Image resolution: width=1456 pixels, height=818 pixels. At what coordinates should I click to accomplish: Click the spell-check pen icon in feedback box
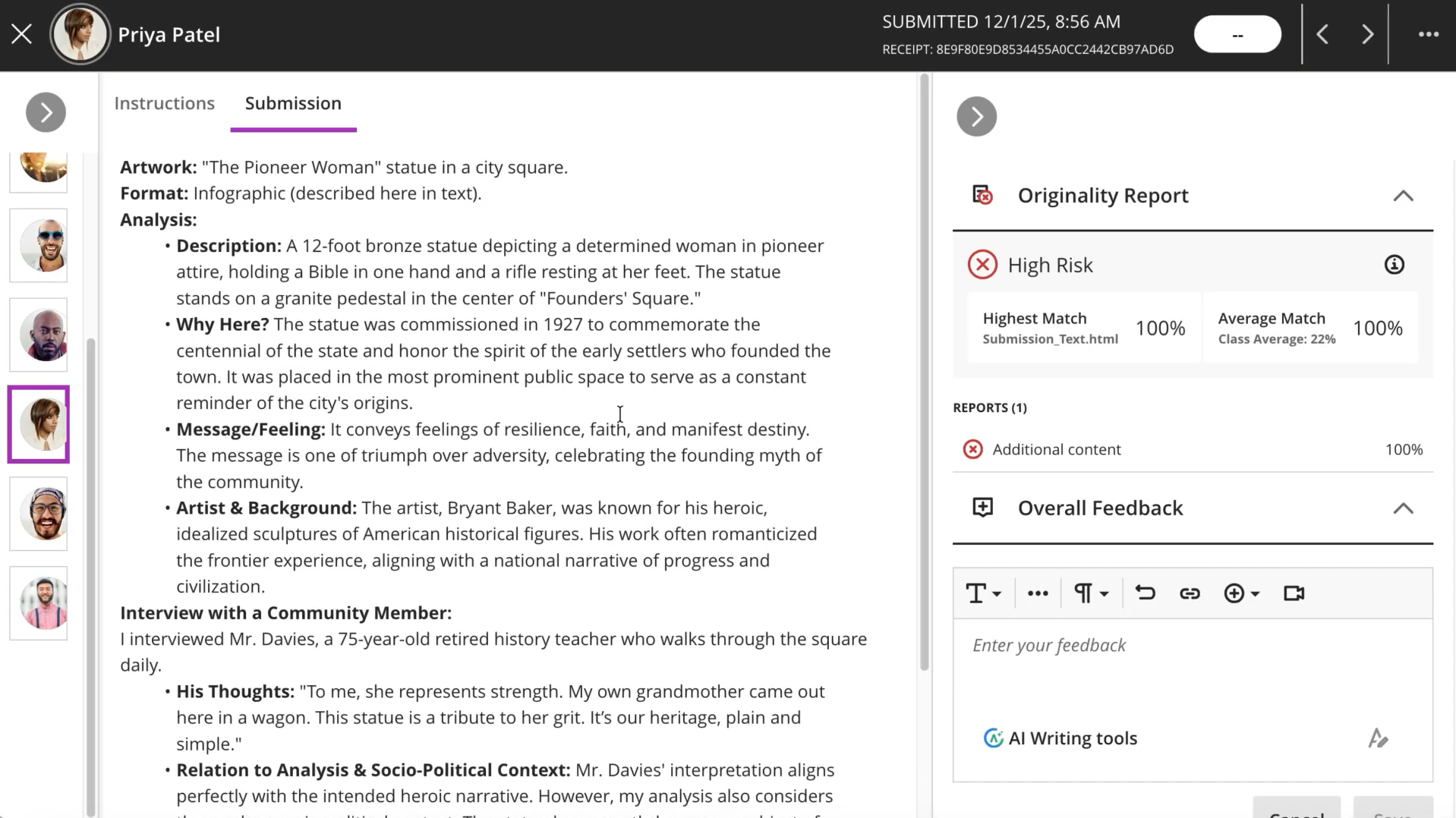click(1378, 738)
